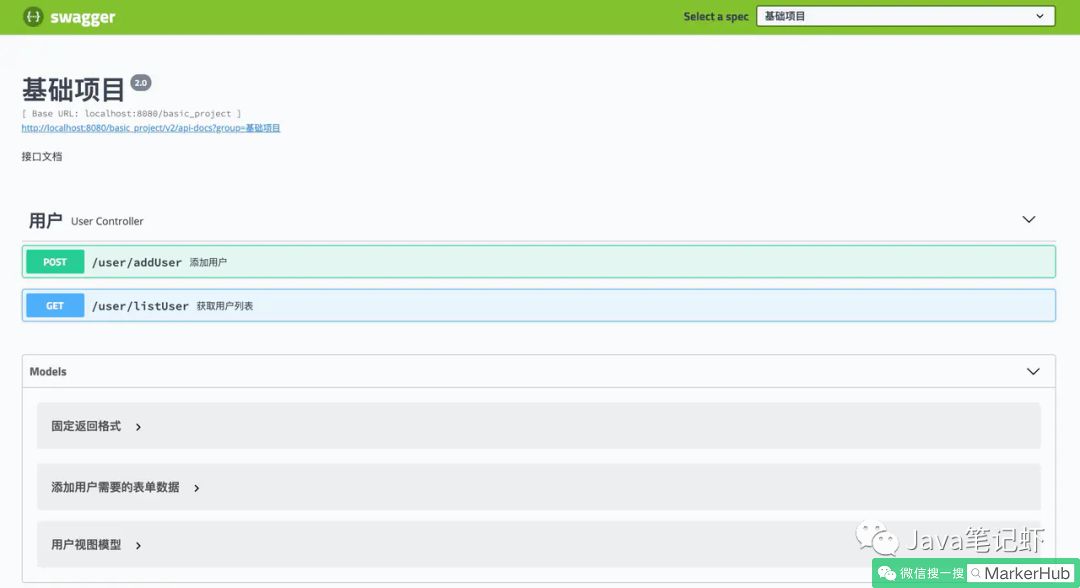
Task: Expand the POST /user/addUser operation
Action: pyautogui.click(x=539, y=262)
